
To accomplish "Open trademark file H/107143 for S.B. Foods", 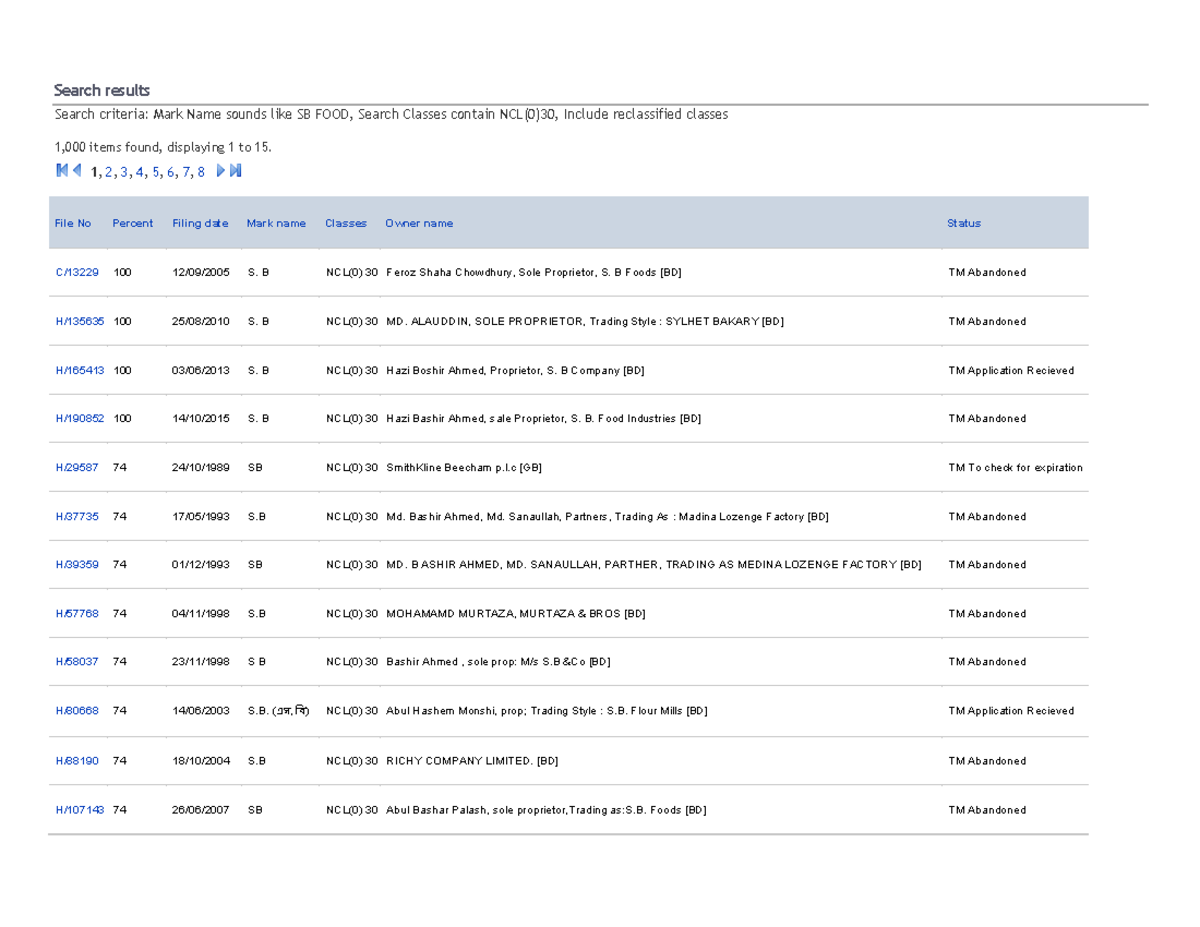I will click(x=79, y=809).
